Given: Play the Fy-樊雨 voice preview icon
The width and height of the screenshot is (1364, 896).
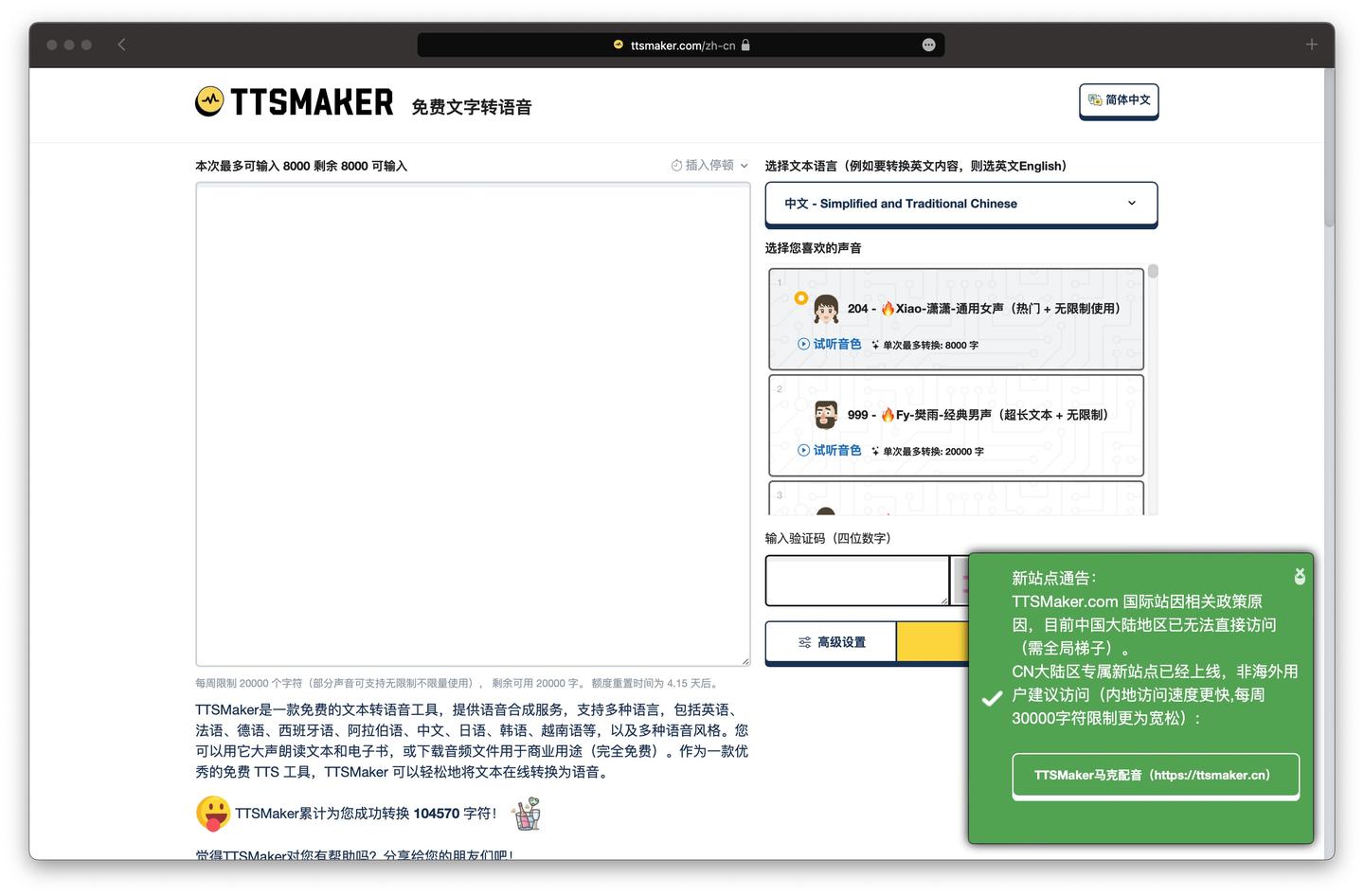Looking at the screenshot, I should click(805, 450).
